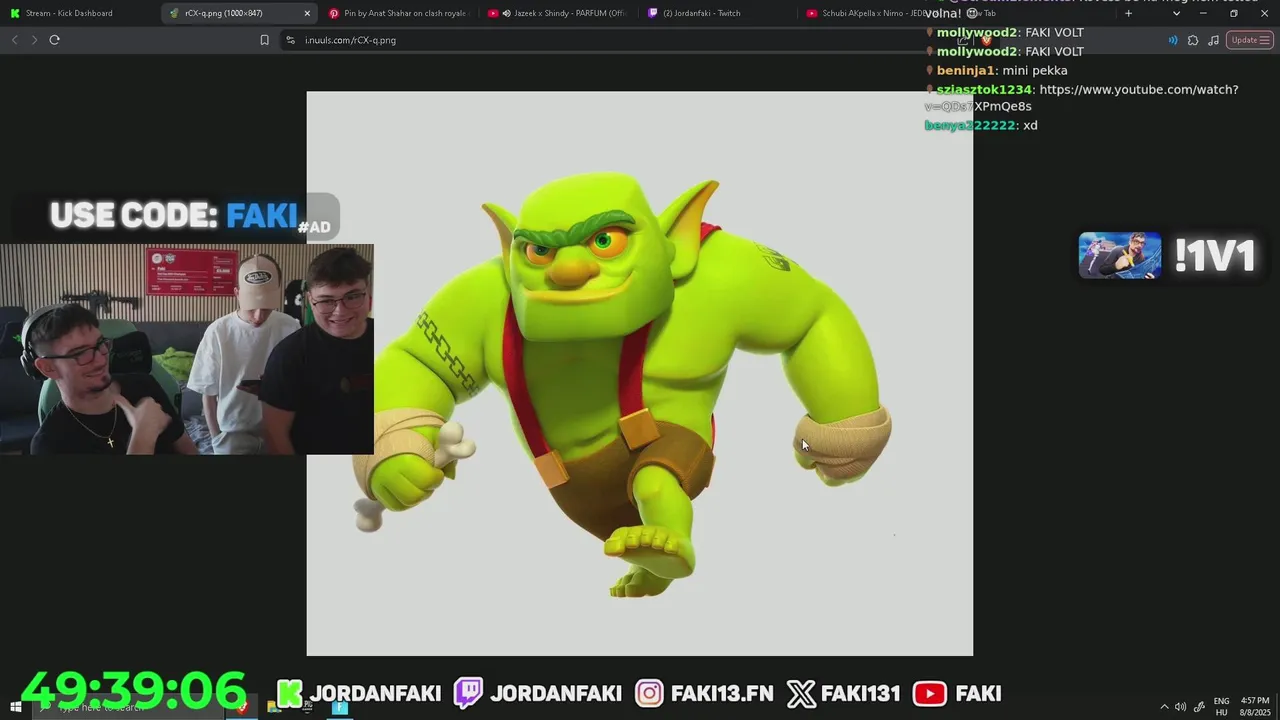Click the X logo beside FAKI131
The height and width of the screenshot is (720, 1280).
(801, 693)
